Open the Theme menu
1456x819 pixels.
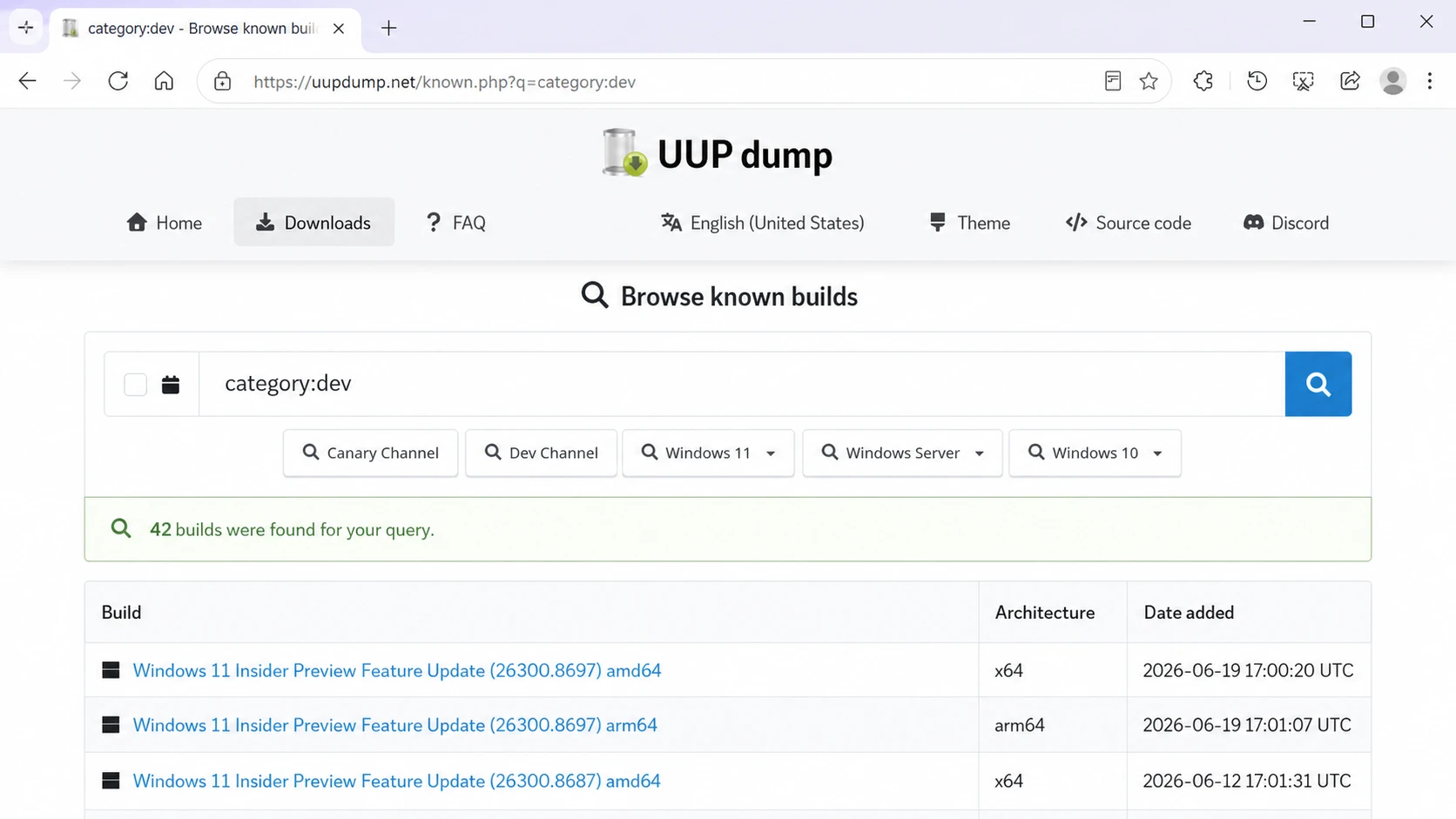[969, 223]
